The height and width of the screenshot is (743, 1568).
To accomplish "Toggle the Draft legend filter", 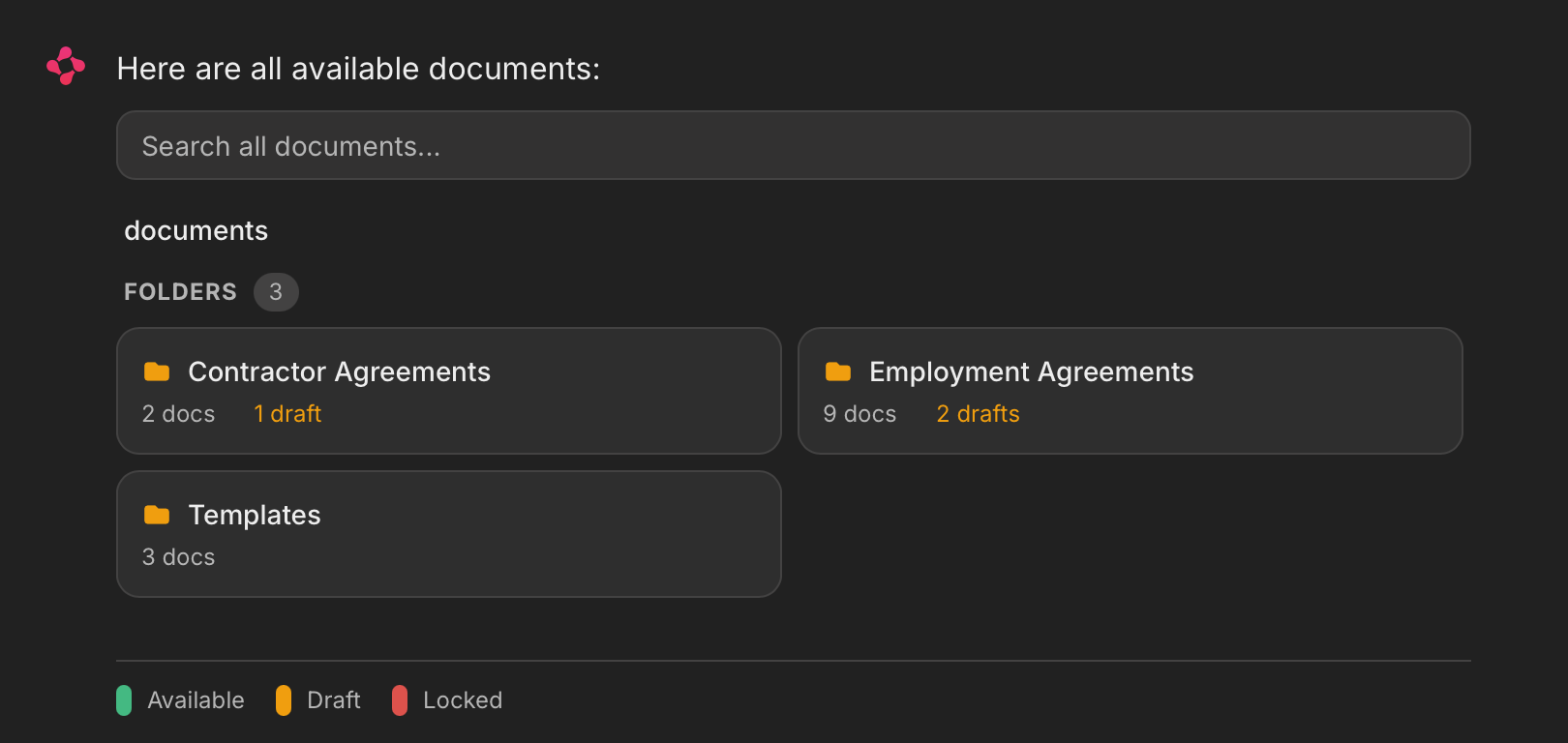I will (319, 699).
